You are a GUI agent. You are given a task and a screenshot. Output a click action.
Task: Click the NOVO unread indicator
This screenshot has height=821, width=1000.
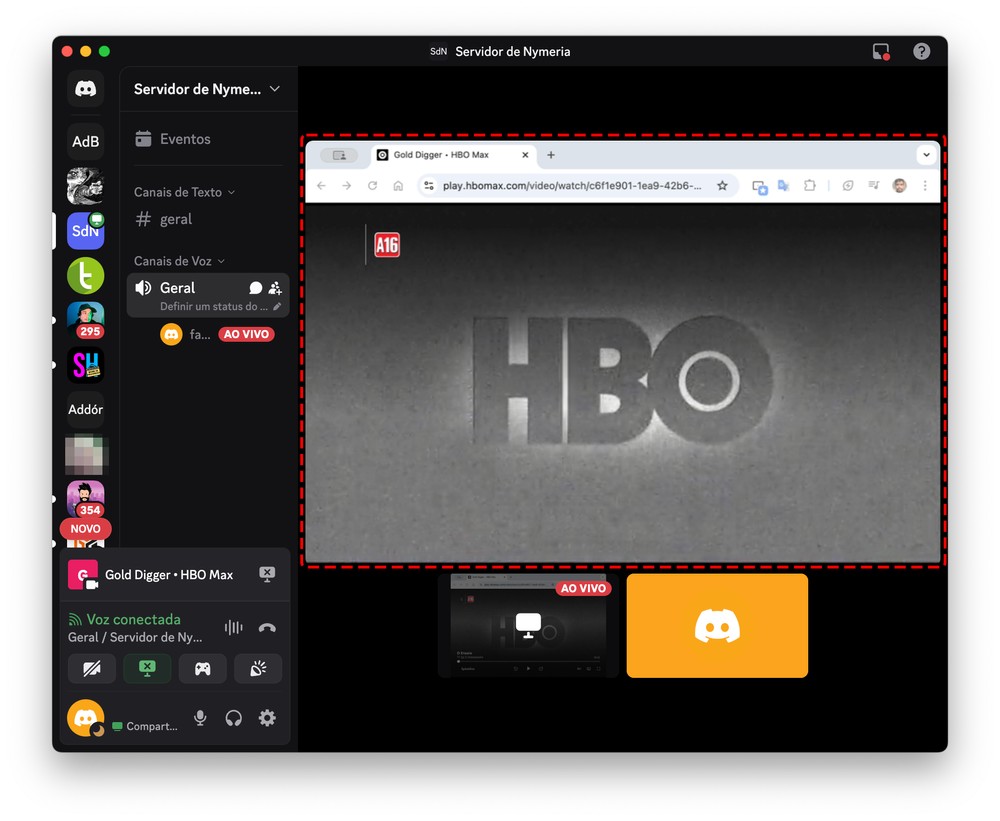pyautogui.click(x=86, y=529)
